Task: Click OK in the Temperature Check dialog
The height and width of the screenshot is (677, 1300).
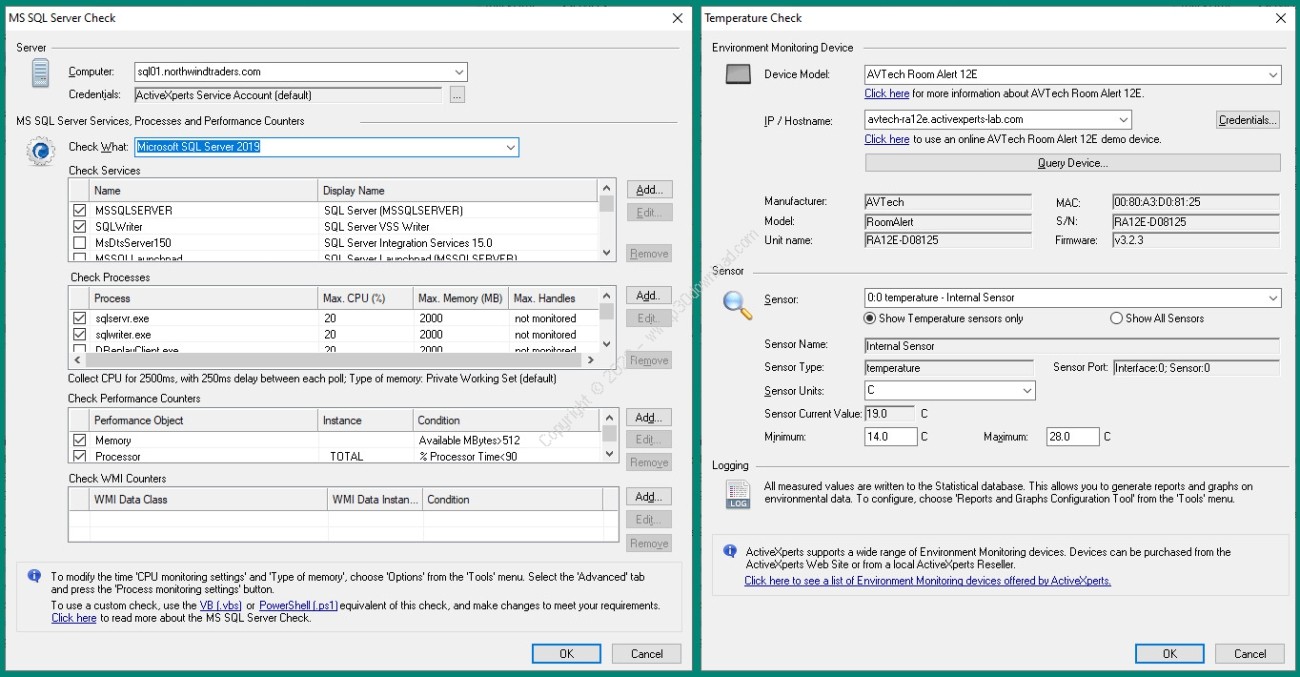Action: pyautogui.click(x=1169, y=654)
